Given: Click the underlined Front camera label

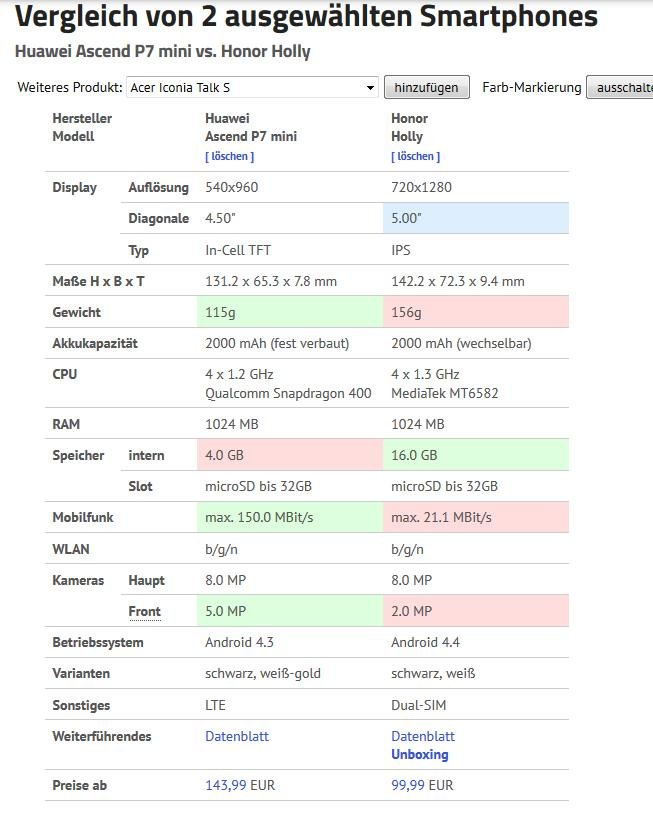Looking at the screenshot, I should (x=145, y=611).
